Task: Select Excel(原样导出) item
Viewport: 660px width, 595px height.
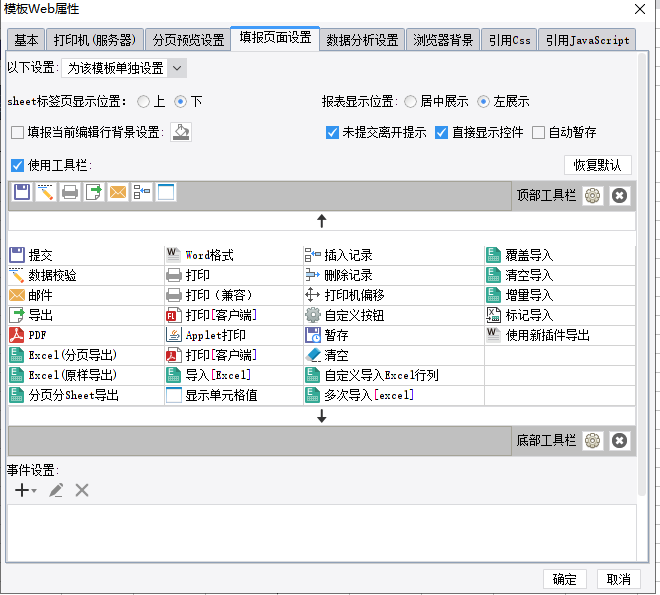Action: [x=86, y=375]
